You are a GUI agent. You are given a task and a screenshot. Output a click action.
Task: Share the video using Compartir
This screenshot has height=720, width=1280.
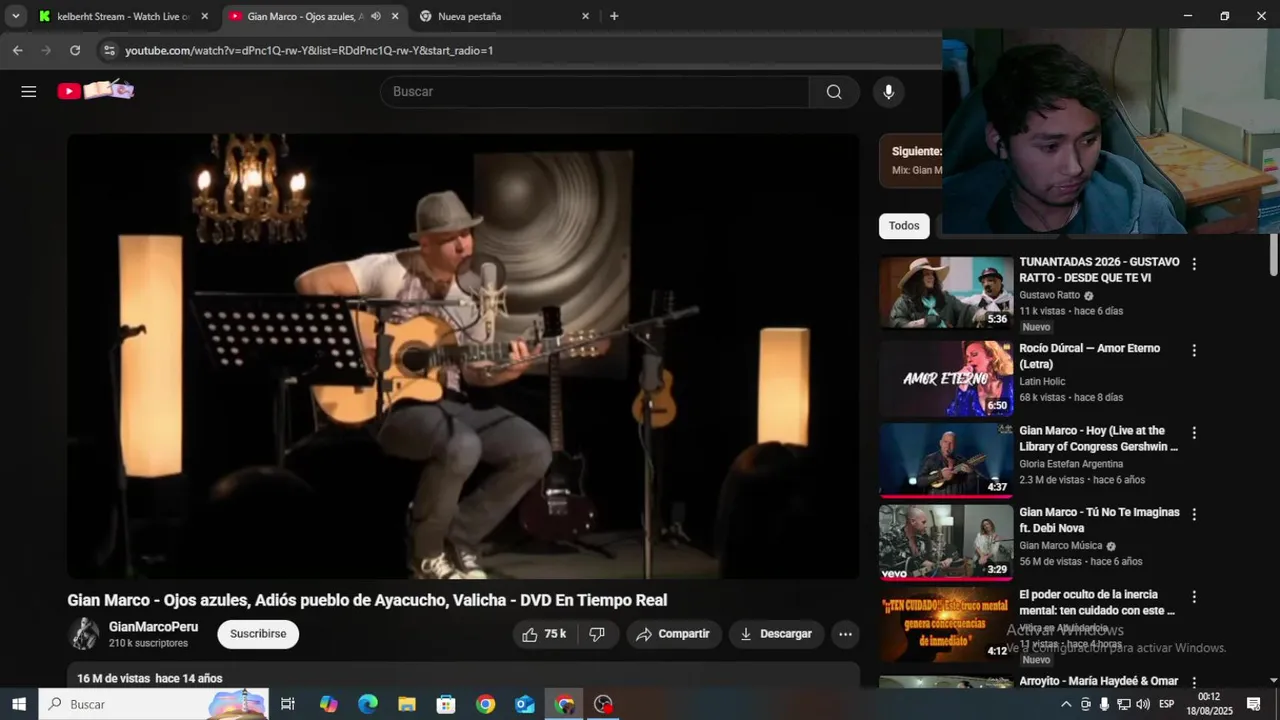[x=673, y=634]
